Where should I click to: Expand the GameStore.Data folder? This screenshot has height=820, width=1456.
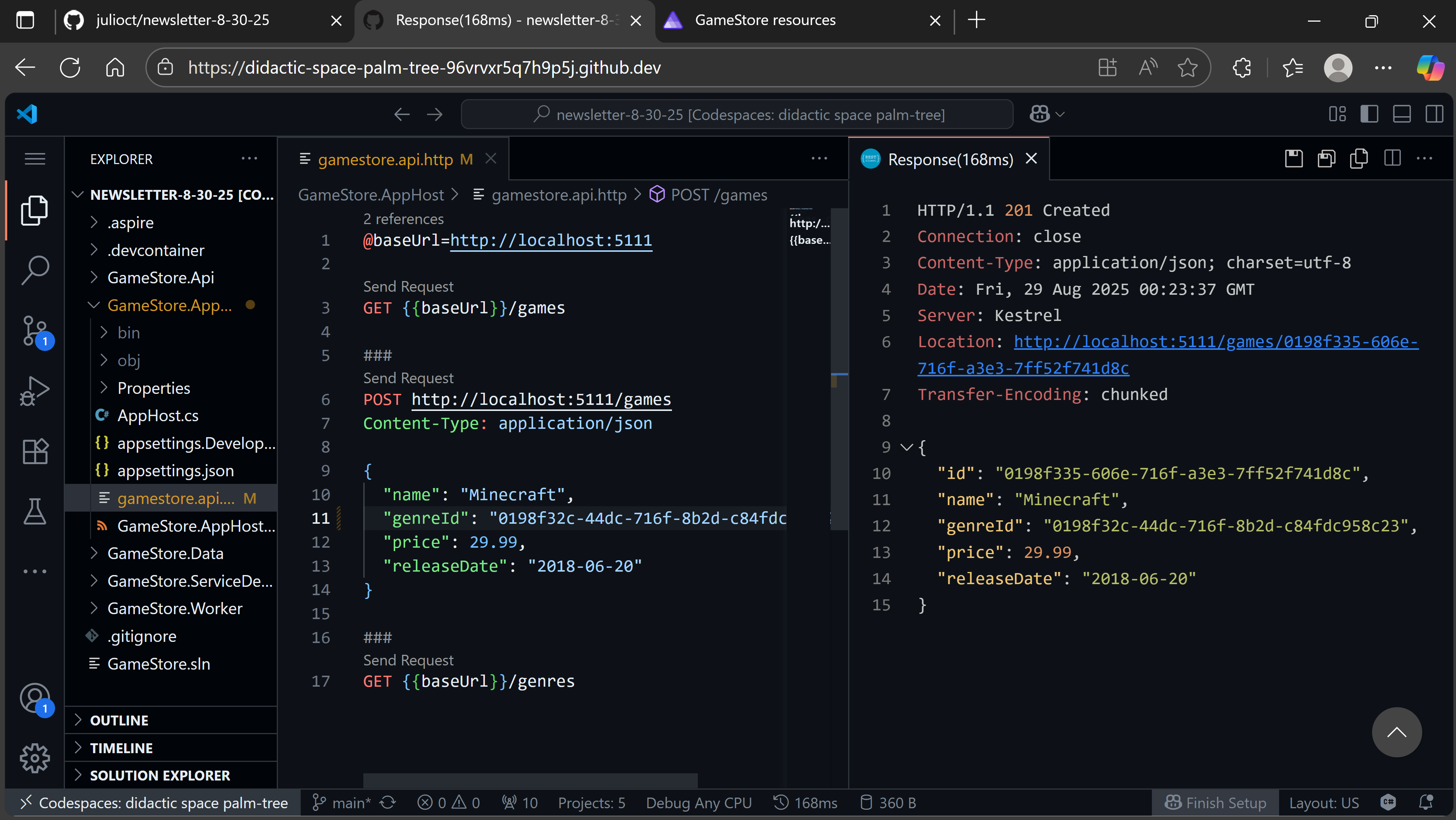171,553
